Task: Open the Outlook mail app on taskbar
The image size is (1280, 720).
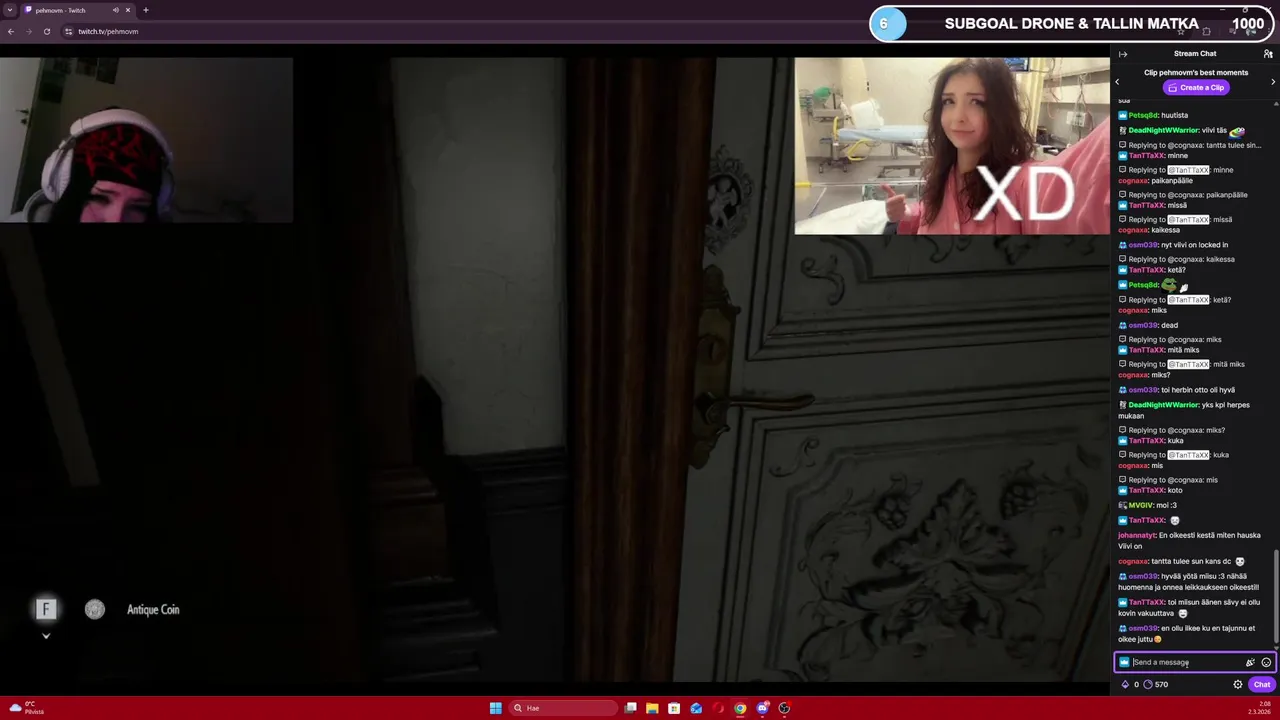Action: click(696, 708)
